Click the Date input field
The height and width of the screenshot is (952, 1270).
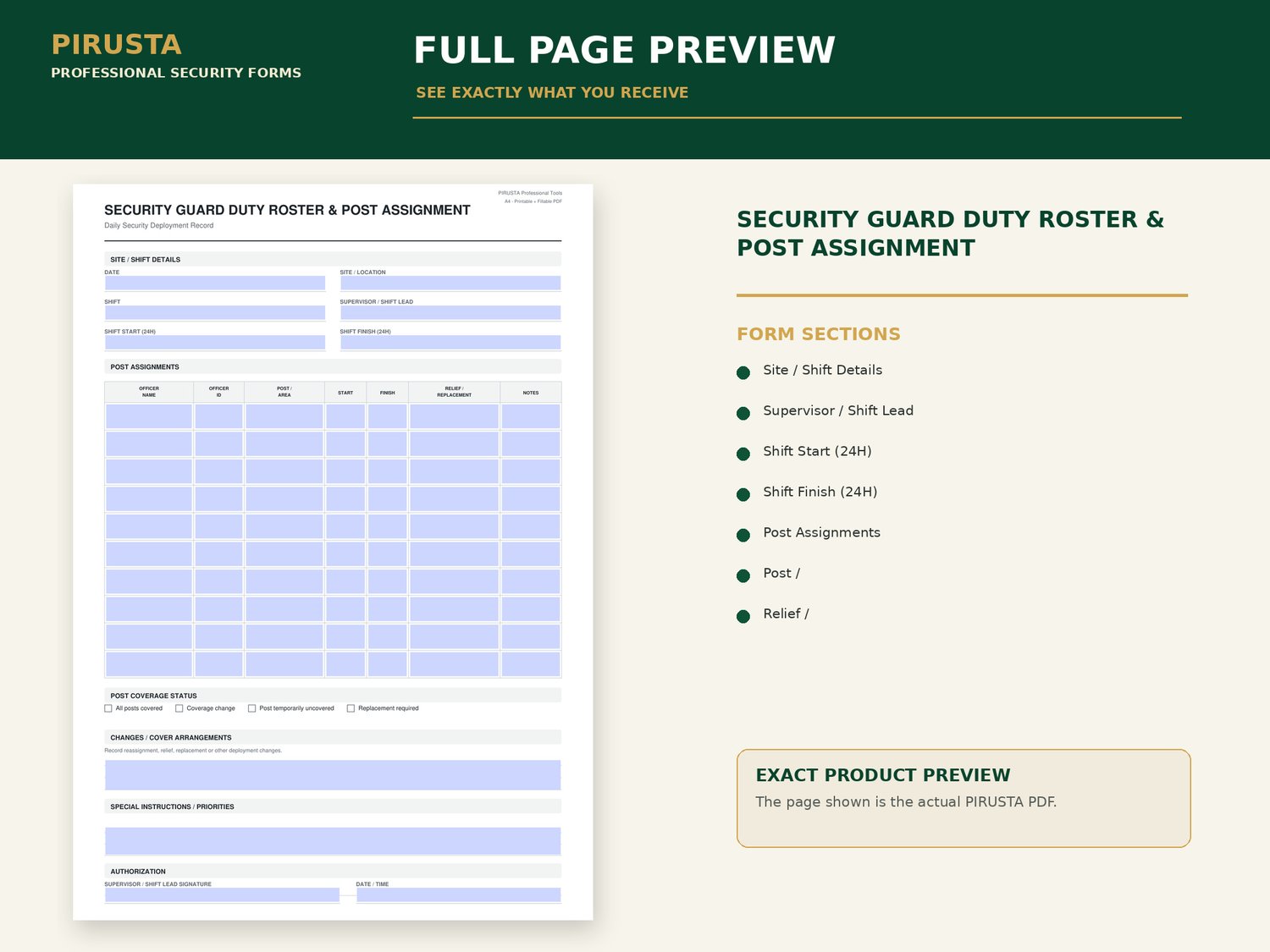point(215,283)
